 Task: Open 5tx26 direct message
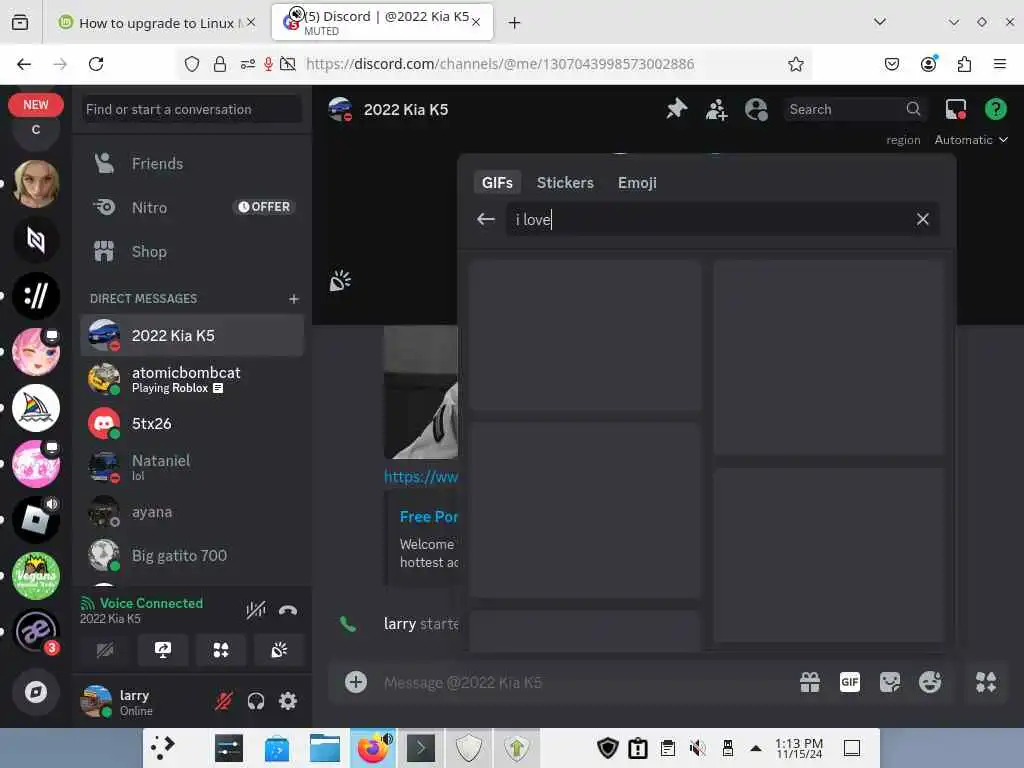pyautogui.click(x=191, y=423)
